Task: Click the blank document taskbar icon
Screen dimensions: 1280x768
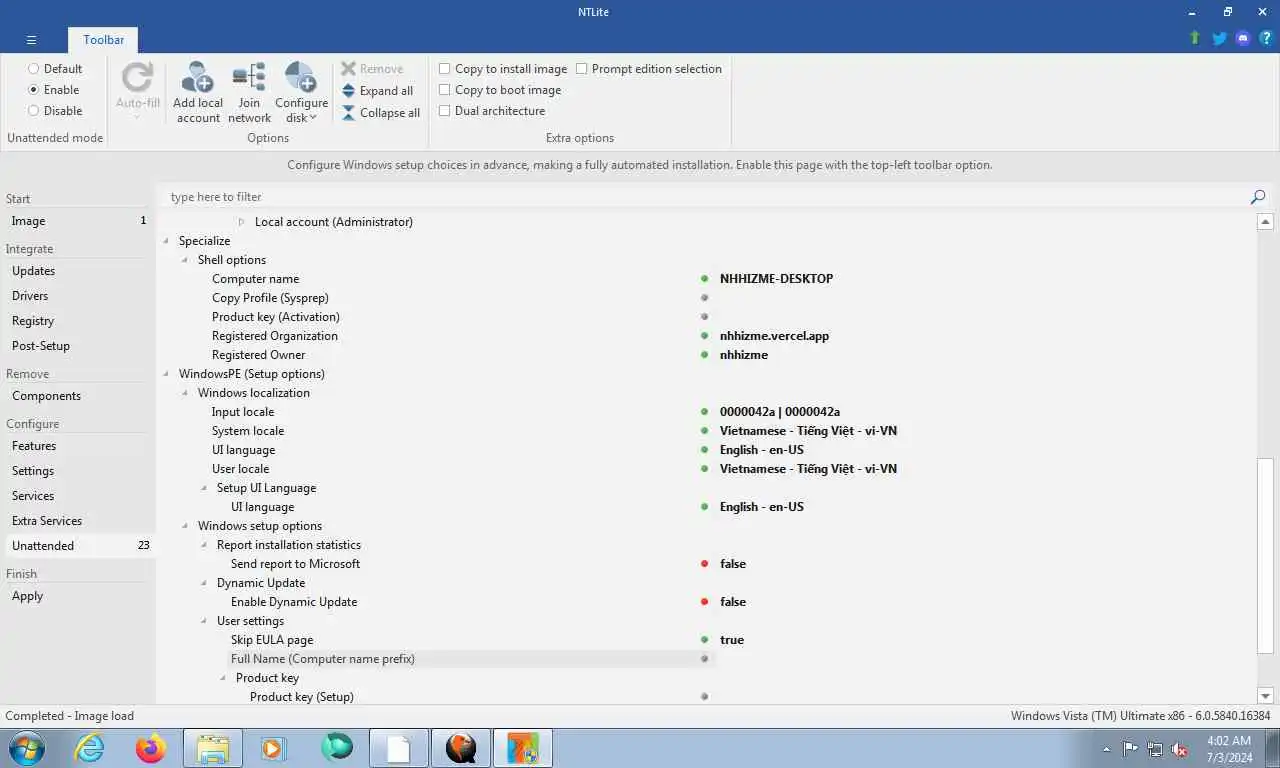Action: click(x=399, y=748)
